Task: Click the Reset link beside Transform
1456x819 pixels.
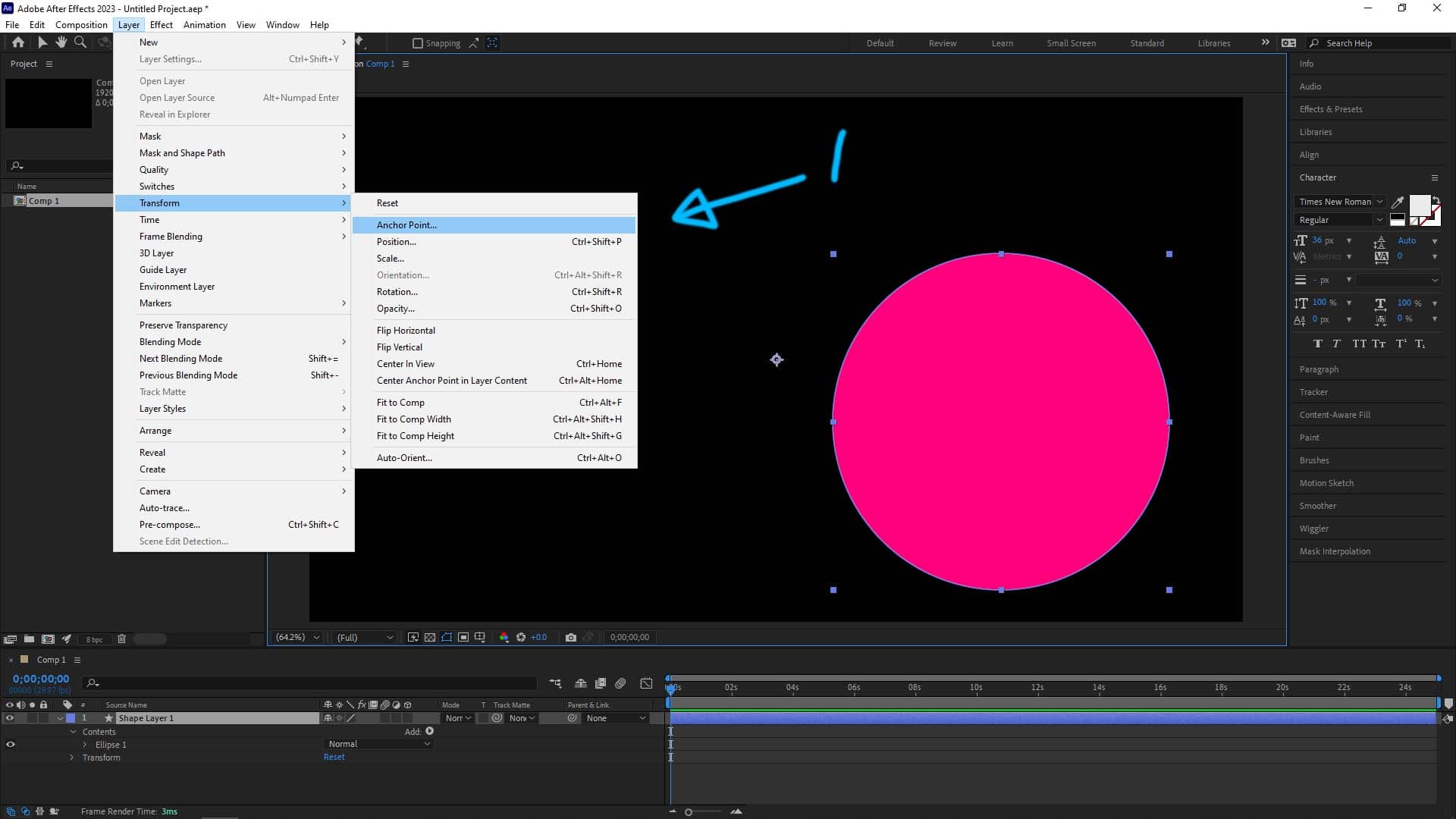Action: [x=334, y=758]
